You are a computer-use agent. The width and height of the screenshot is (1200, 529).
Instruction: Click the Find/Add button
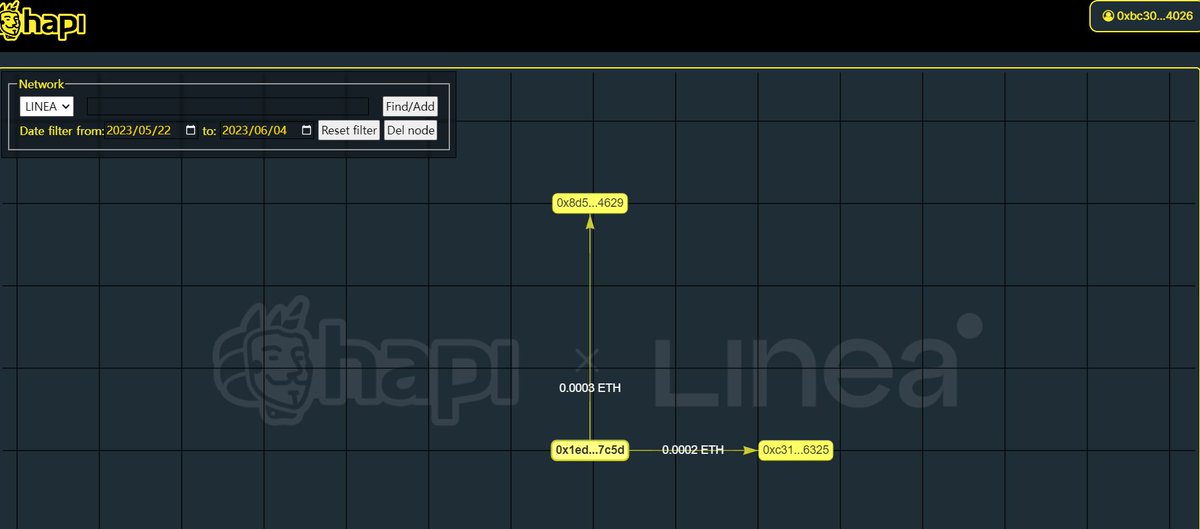[410, 106]
